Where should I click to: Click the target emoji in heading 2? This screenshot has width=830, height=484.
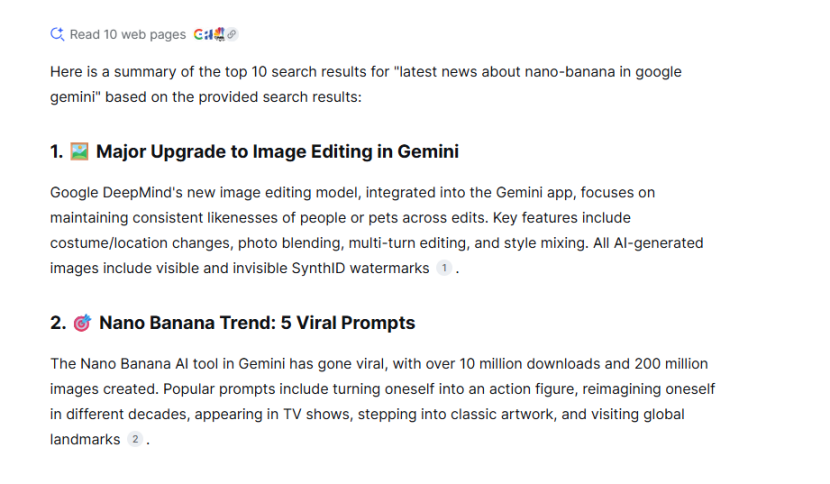pos(82,323)
